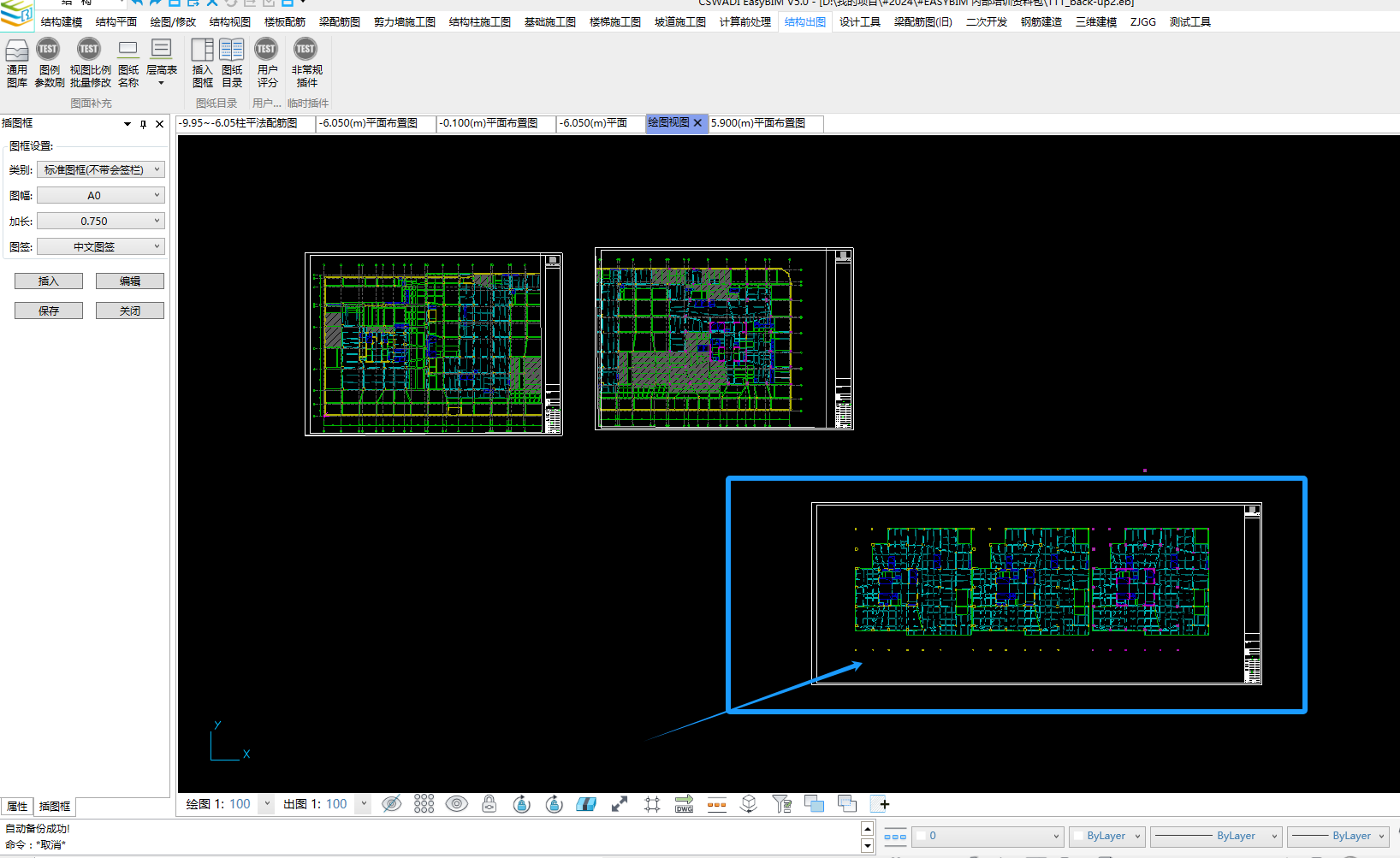Click the 插入图框 ribbon icon
1400x858 pixels.
point(203,63)
